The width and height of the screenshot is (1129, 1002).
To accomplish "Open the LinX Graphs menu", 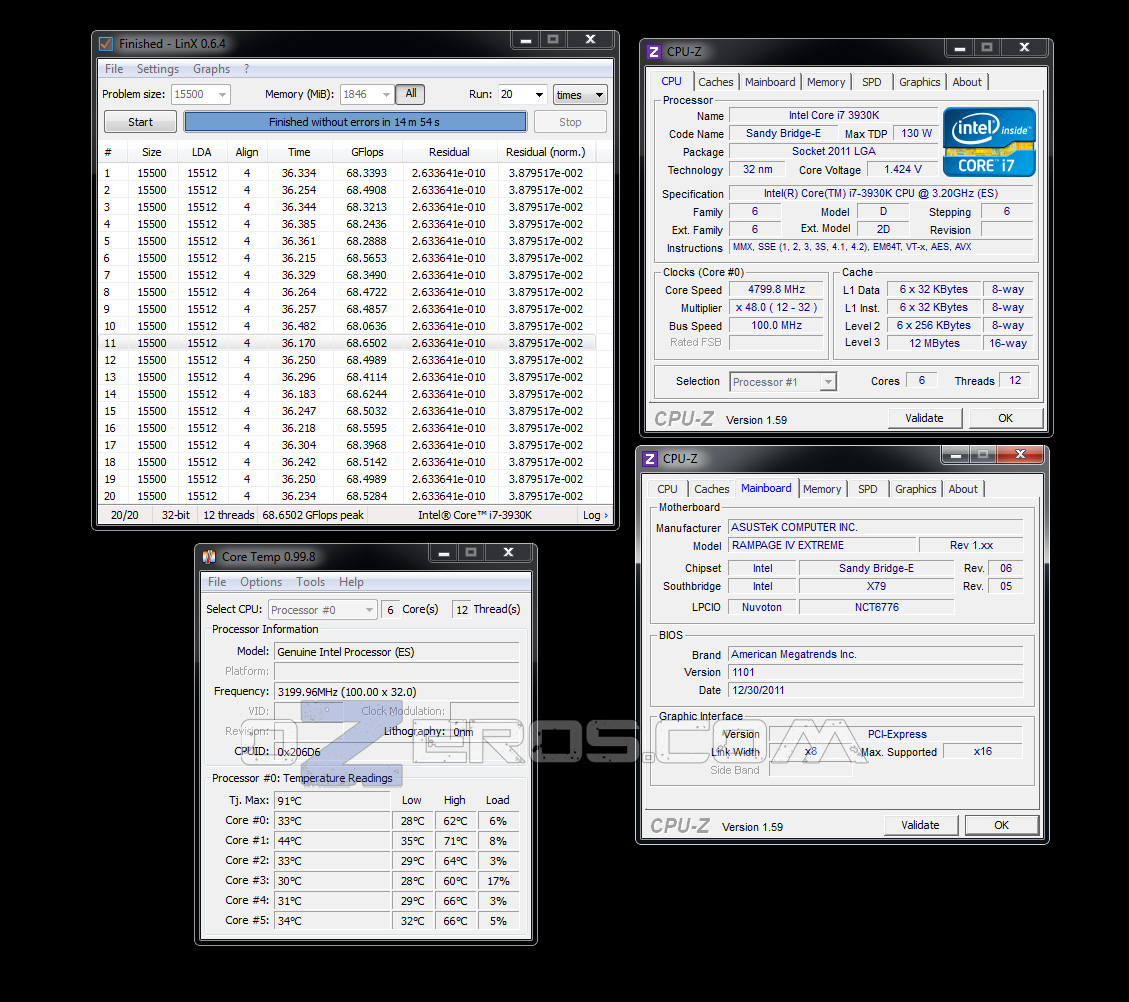I will click(211, 69).
